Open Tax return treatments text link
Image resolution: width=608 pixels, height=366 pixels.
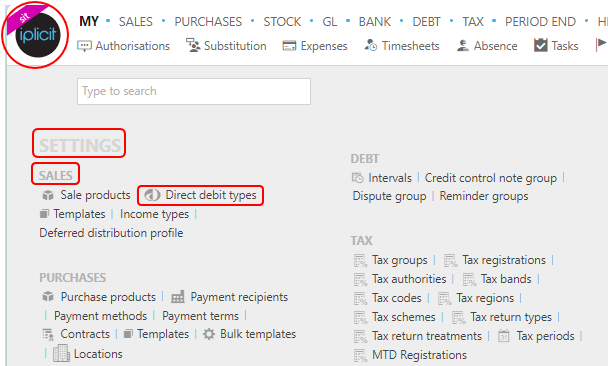point(427,336)
